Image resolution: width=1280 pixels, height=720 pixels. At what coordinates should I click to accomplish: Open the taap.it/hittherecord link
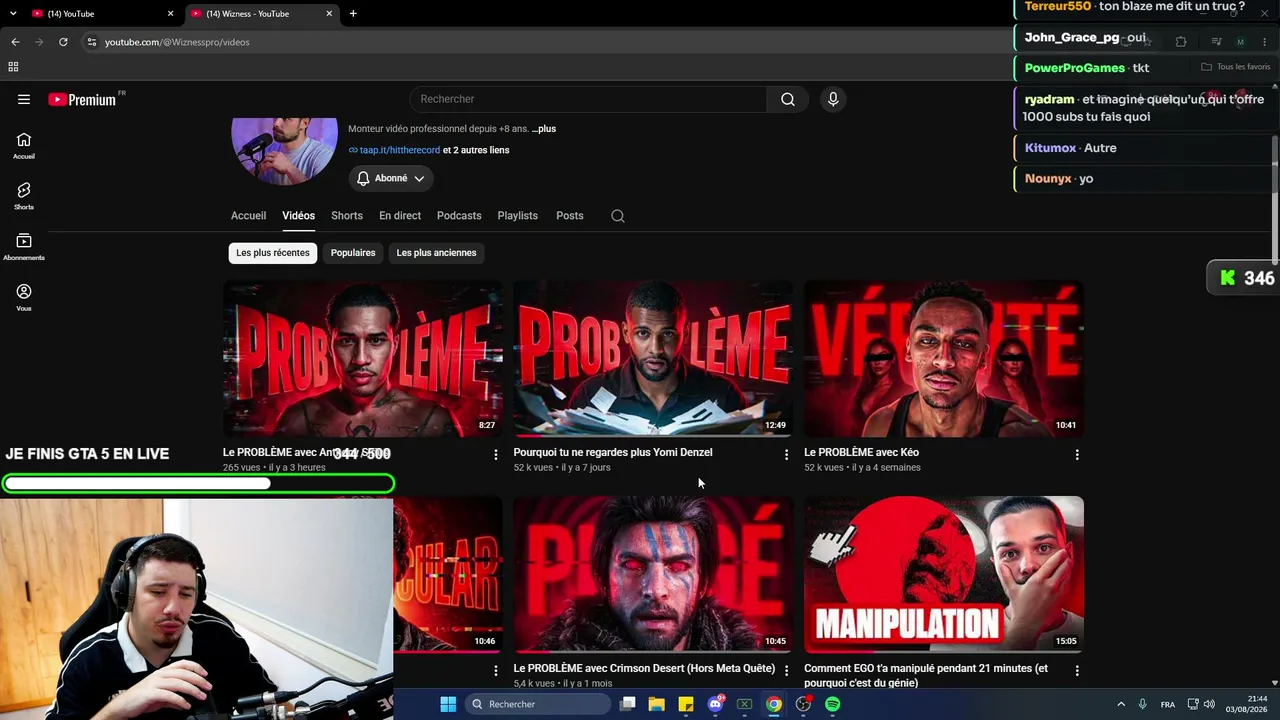coord(400,150)
